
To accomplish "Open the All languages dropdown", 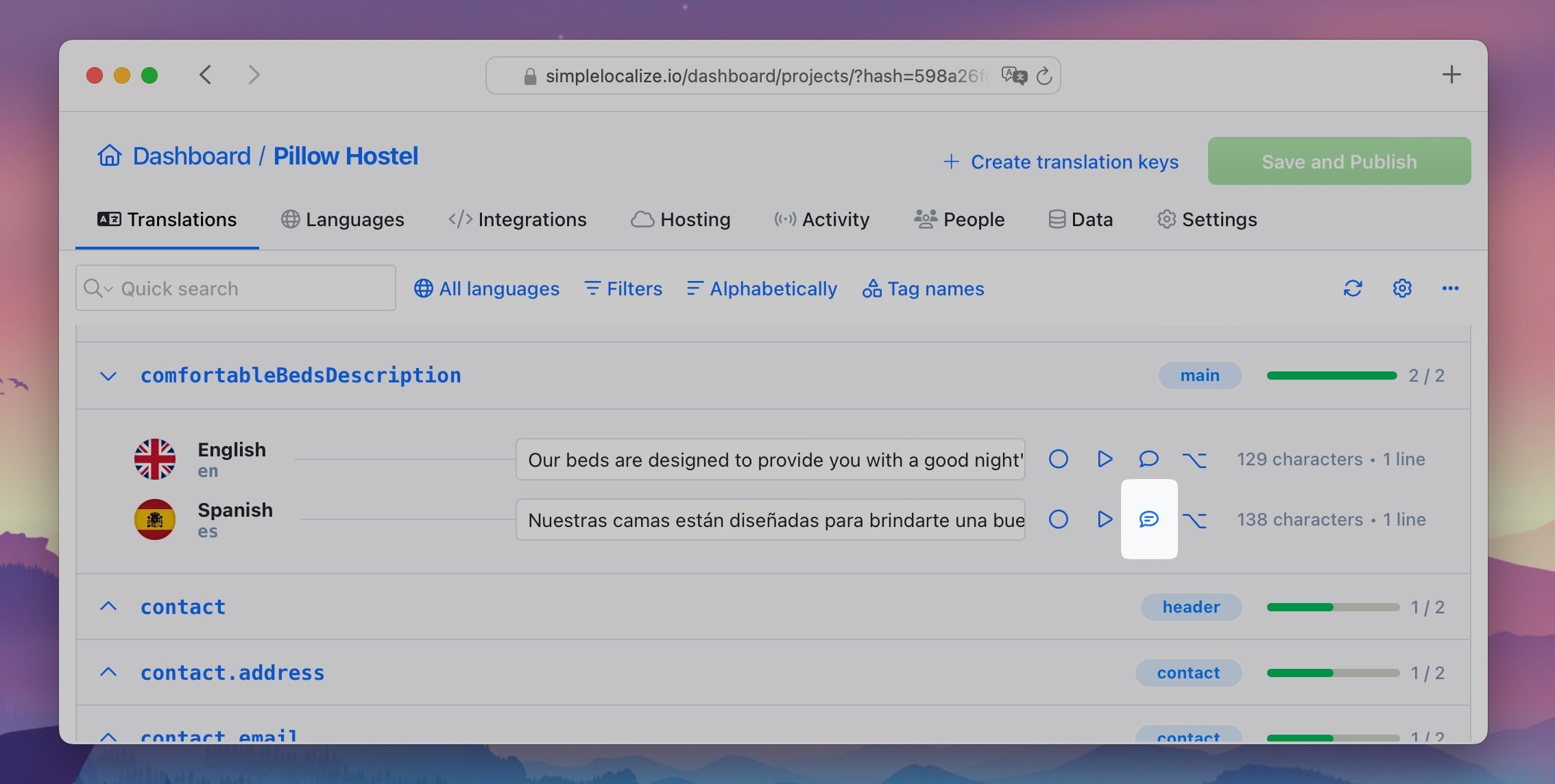I will 487,289.
